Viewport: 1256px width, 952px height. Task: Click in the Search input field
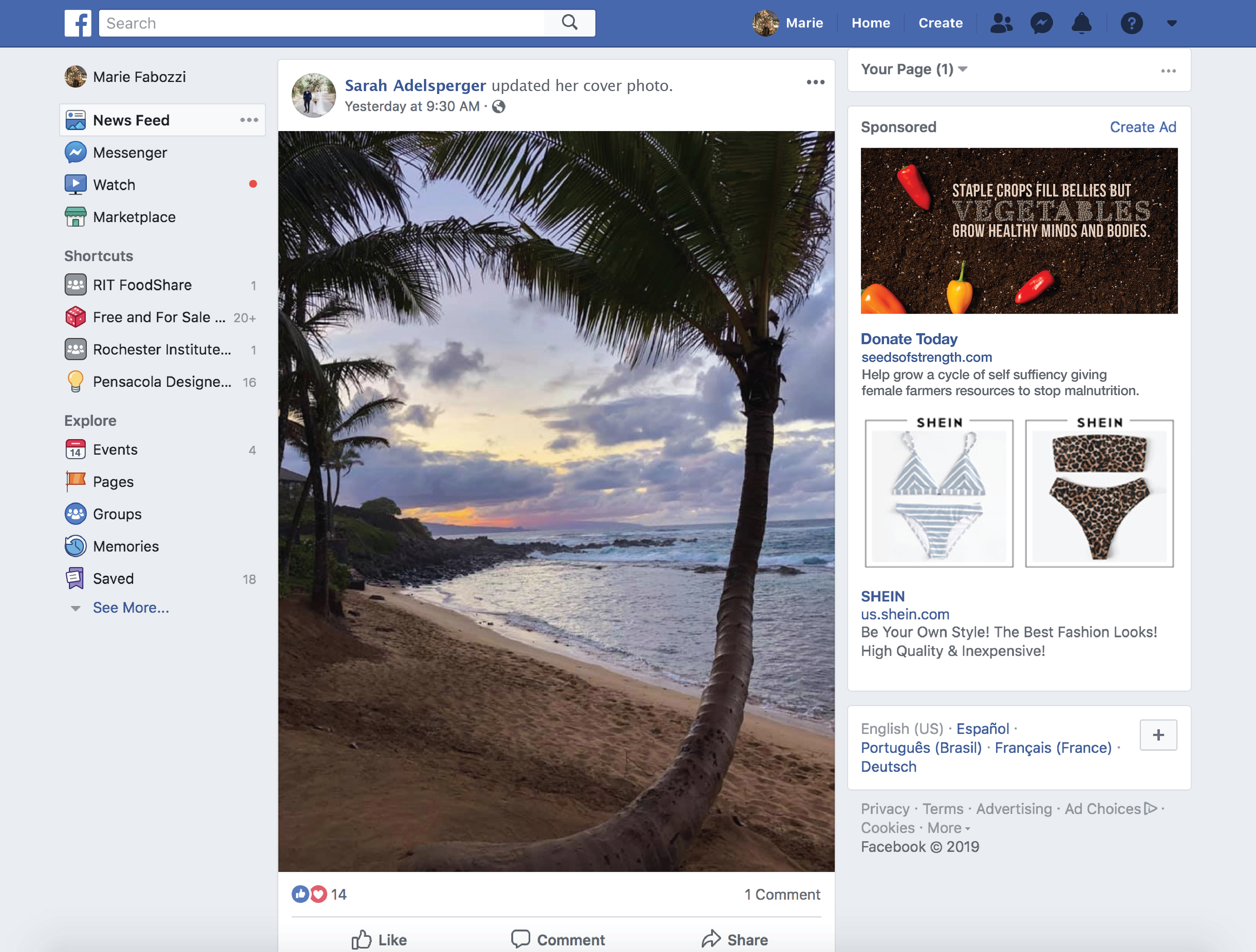(x=322, y=23)
